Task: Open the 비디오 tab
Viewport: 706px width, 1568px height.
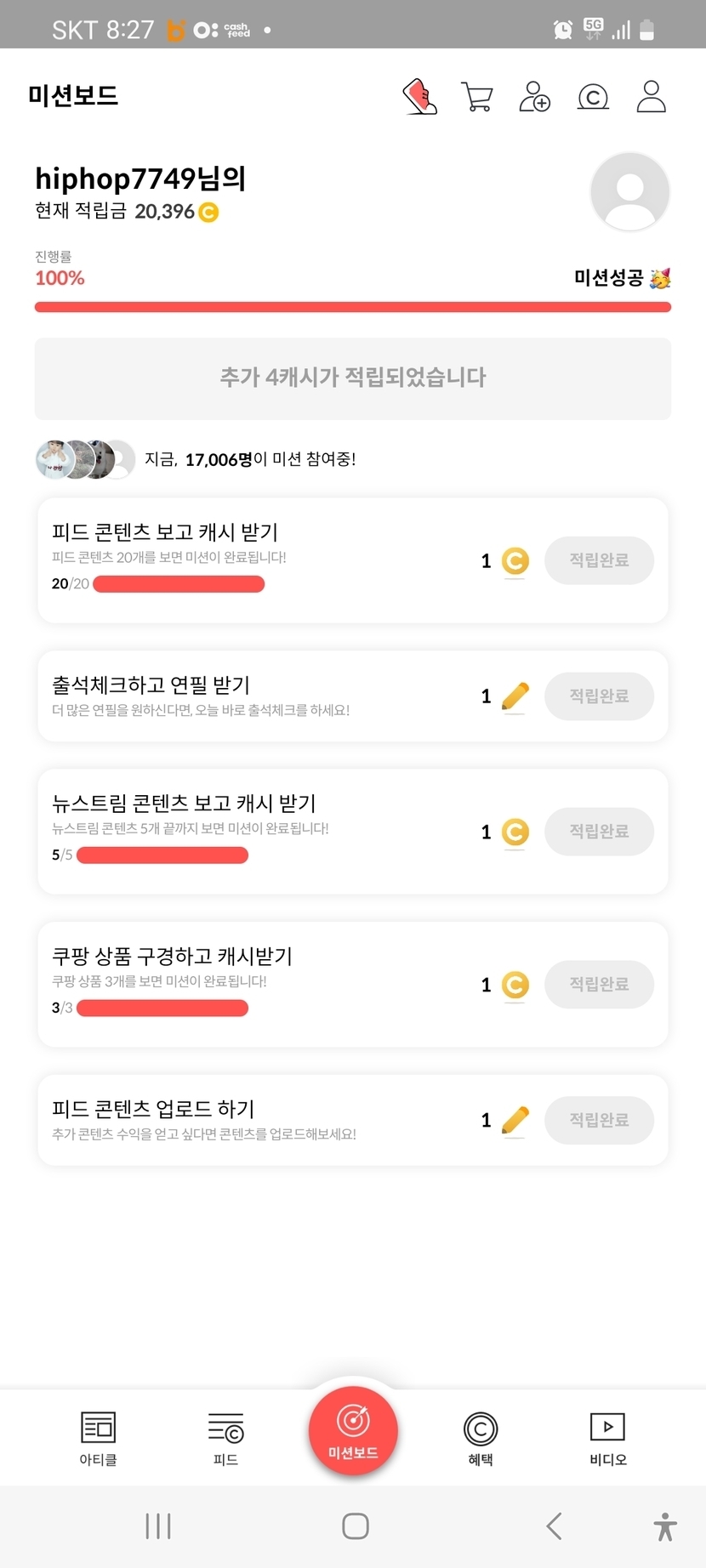Action: coord(607,1438)
